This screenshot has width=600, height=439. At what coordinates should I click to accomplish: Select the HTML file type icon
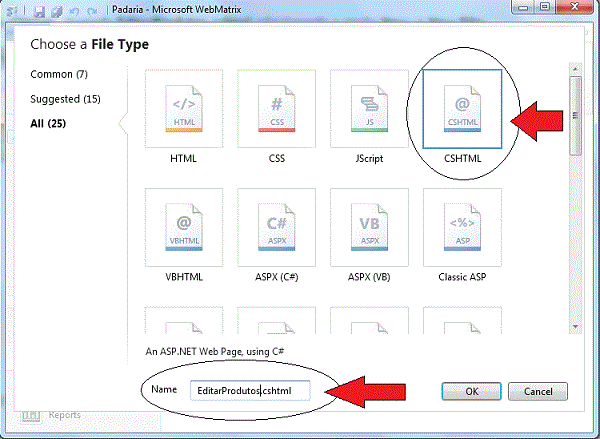(x=184, y=109)
